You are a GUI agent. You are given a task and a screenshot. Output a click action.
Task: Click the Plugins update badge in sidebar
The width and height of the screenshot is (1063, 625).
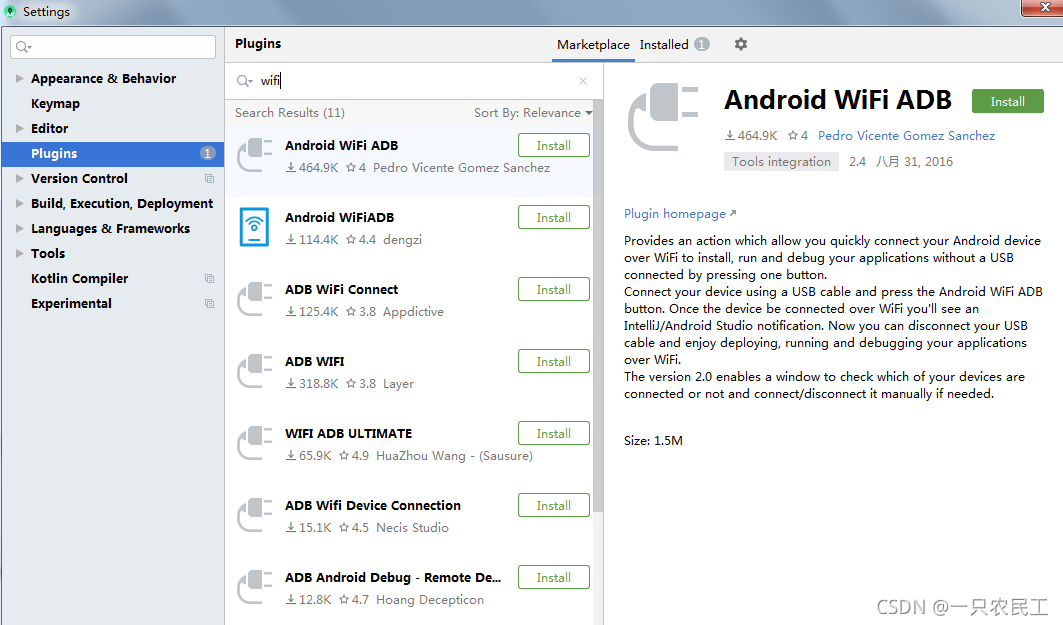(x=207, y=154)
